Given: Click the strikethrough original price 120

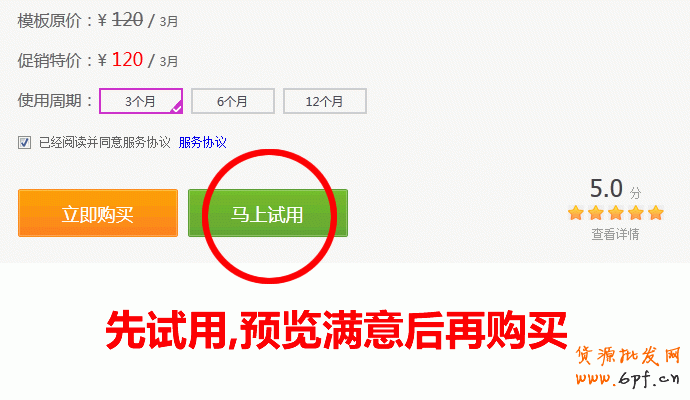Looking at the screenshot, I should click(128, 19).
